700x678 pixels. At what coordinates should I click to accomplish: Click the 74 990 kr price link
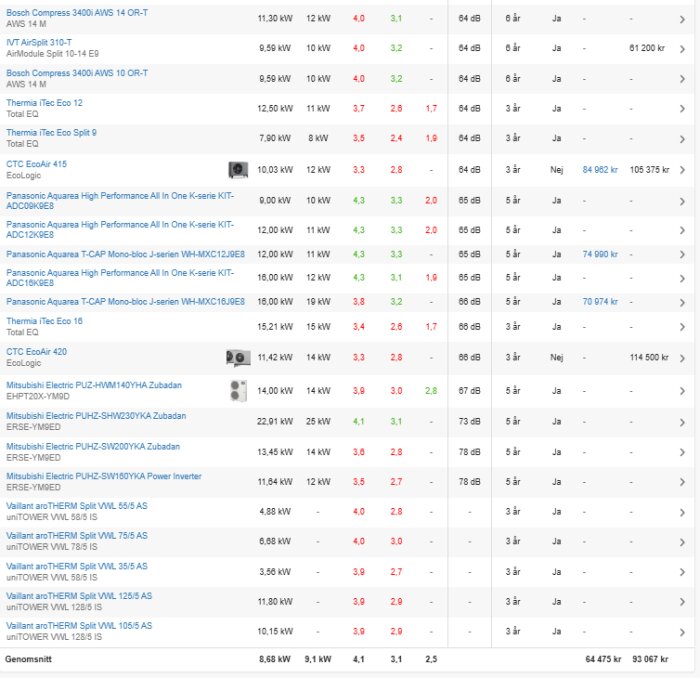coord(601,255)
